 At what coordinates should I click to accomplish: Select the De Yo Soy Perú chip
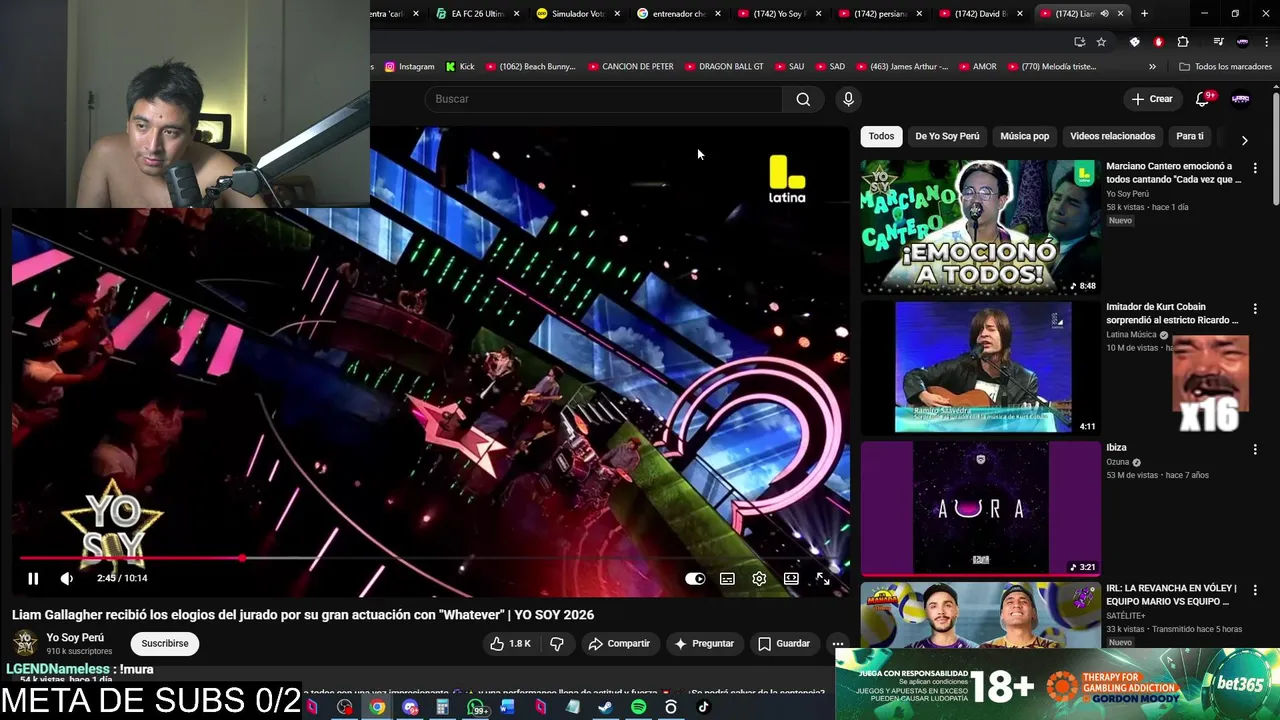[x=947, y=136]
